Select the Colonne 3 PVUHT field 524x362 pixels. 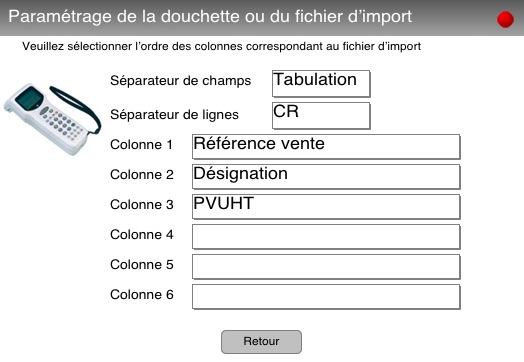326,207
